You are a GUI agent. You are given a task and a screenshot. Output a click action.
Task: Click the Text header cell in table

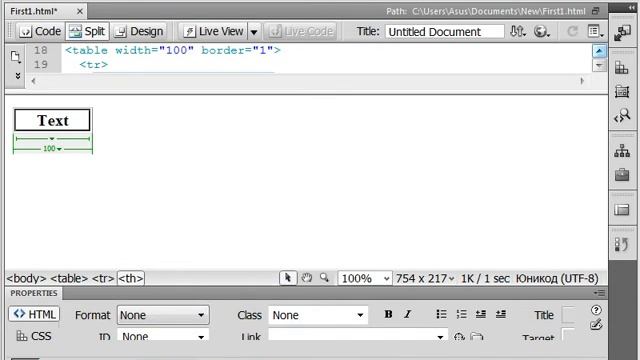tap(52, 120)
